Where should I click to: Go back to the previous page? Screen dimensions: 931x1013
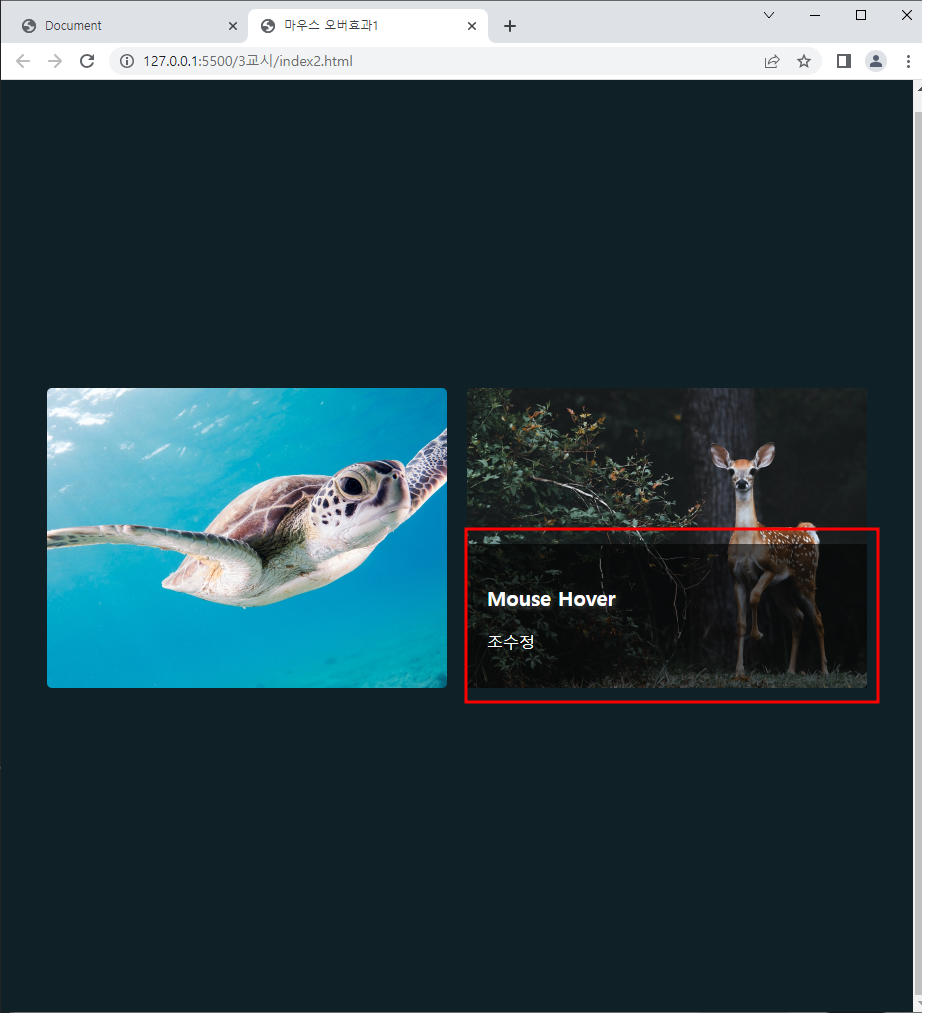pyautogui.click(x=23, y=61)
